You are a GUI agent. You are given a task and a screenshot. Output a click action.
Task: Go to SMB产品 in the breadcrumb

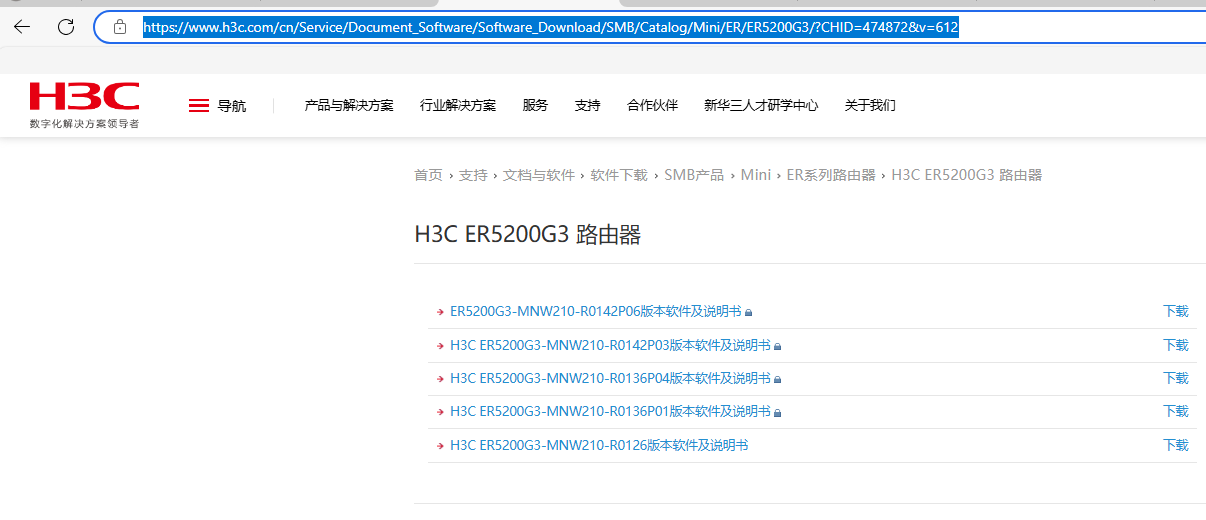(x=694, y=175)
